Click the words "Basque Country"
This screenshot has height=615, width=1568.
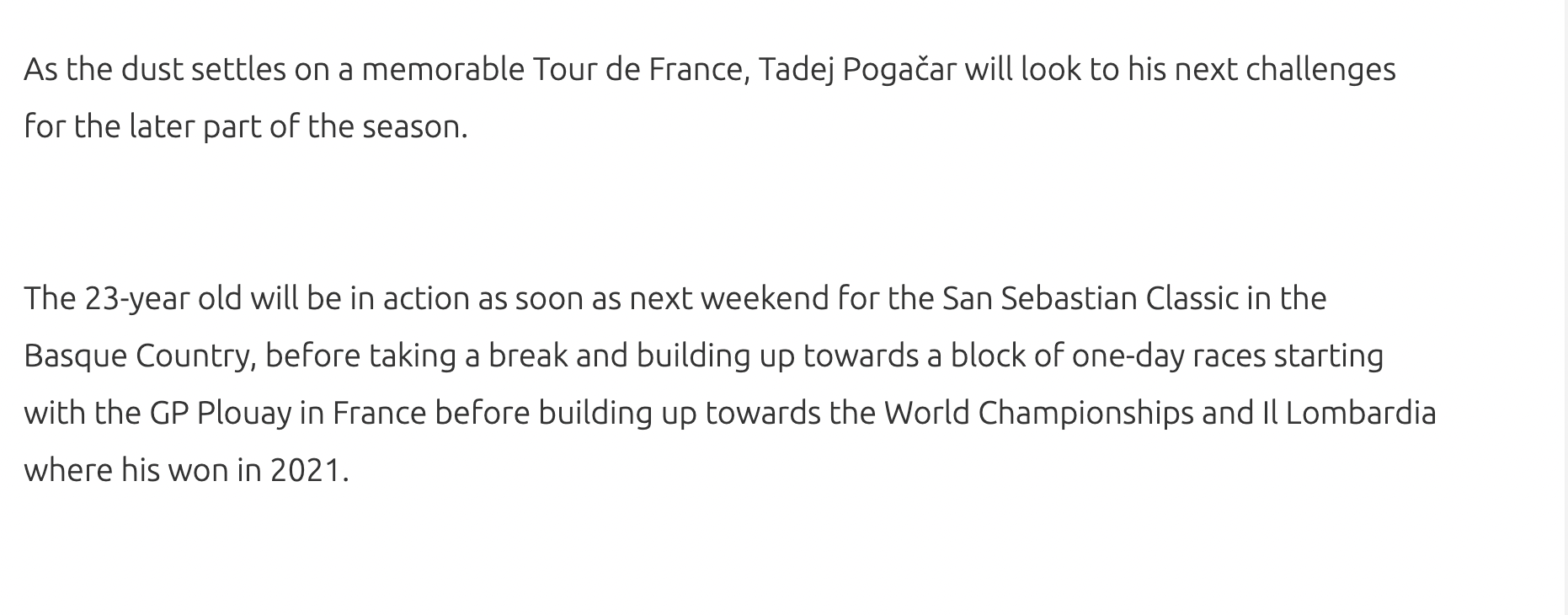[139, 356]
